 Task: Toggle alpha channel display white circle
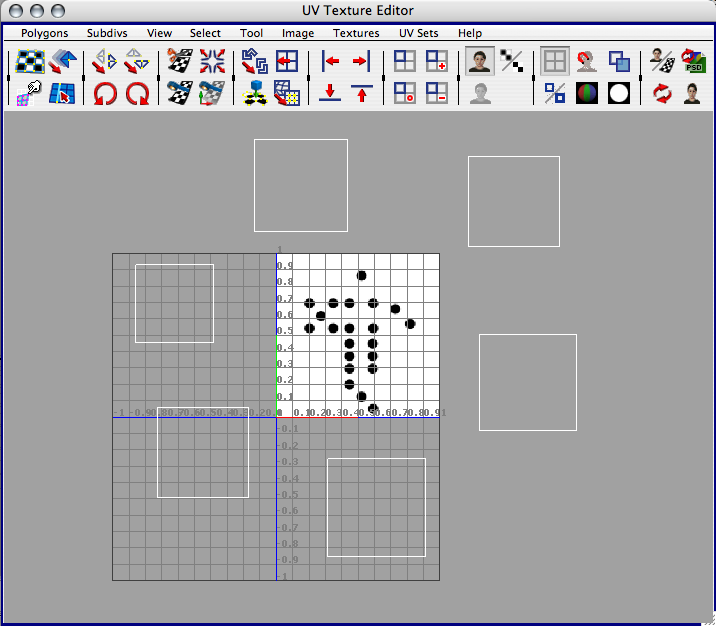coord(619,94)
